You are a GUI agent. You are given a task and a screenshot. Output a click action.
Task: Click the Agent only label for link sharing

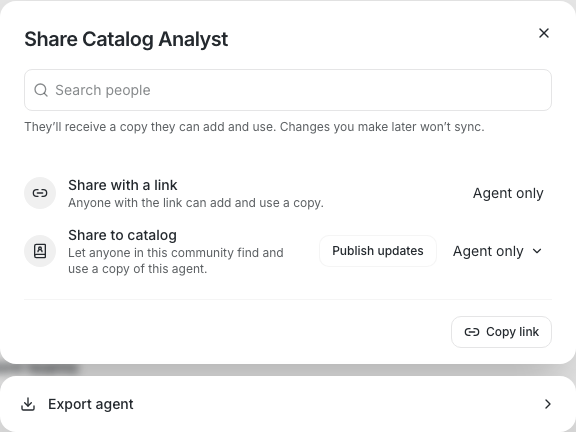[508, 193]
